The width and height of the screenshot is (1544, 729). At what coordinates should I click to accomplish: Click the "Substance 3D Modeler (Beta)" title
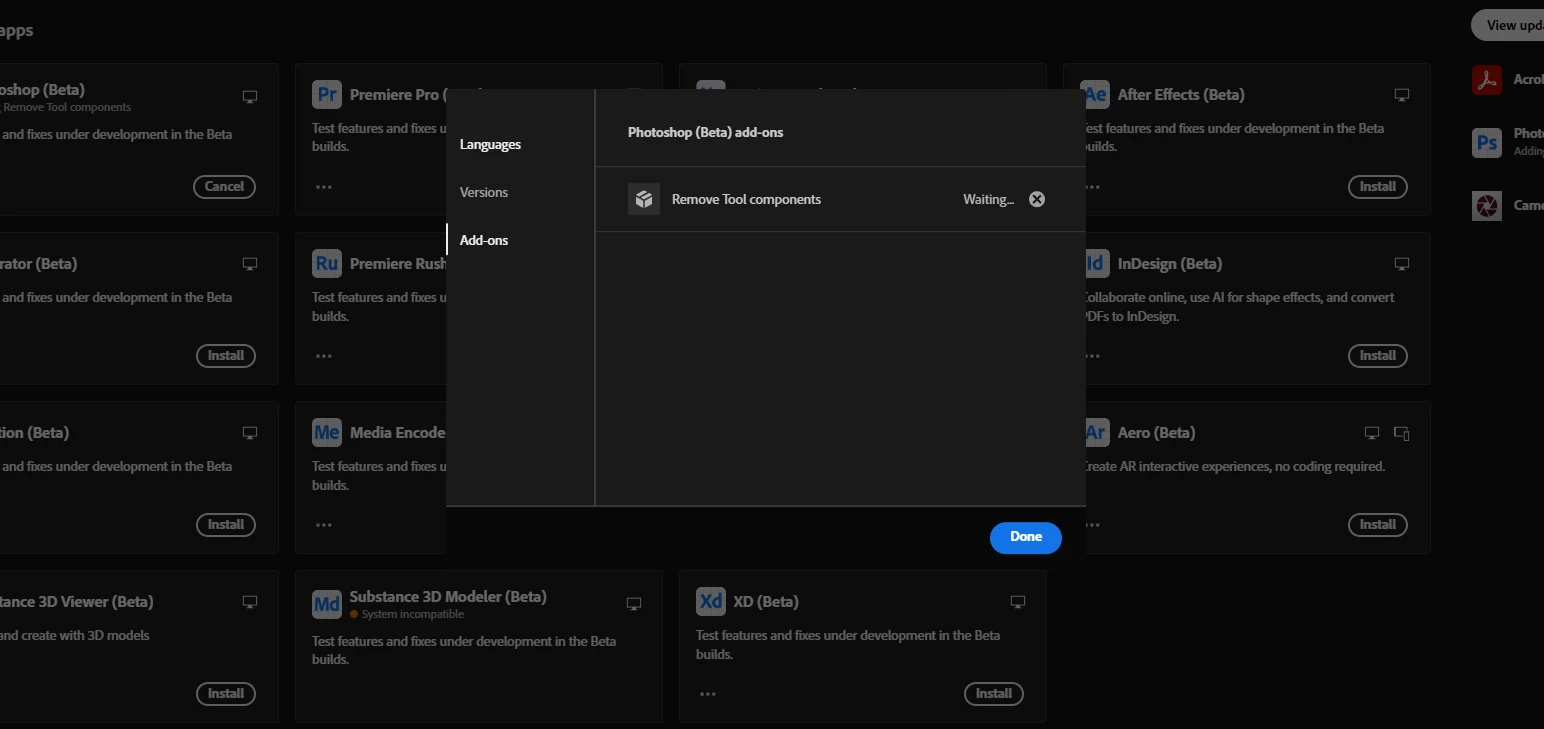tap(448, 597)
